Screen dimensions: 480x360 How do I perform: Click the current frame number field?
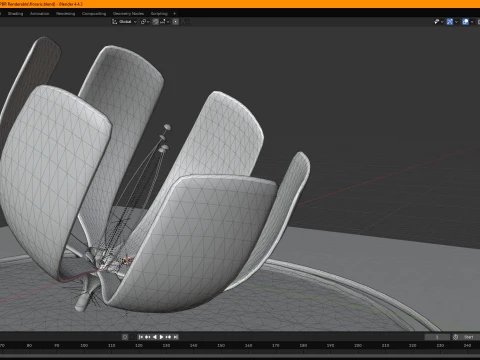coord(437,337)
